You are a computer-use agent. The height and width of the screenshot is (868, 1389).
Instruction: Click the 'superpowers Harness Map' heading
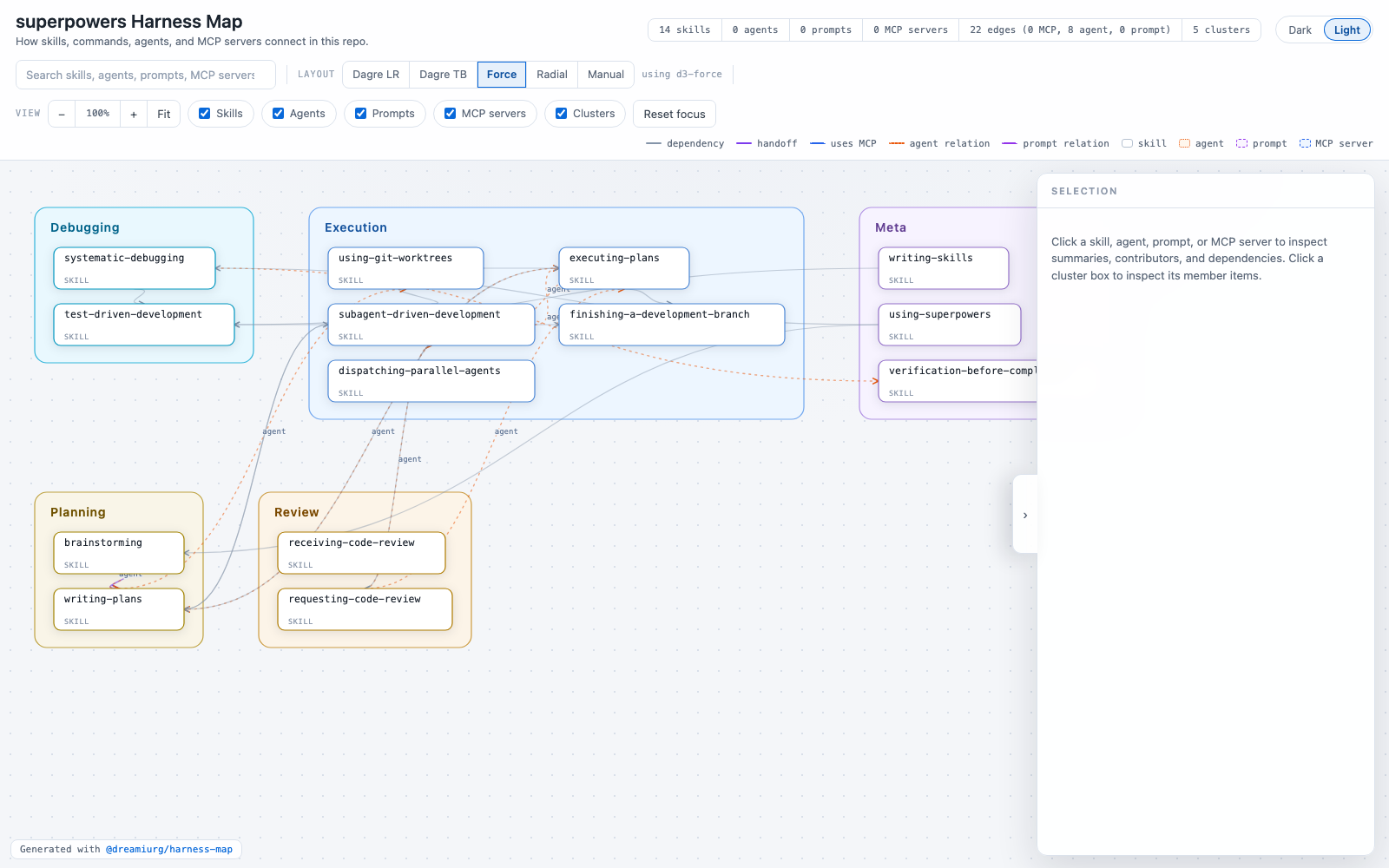(x=129, y=22)
